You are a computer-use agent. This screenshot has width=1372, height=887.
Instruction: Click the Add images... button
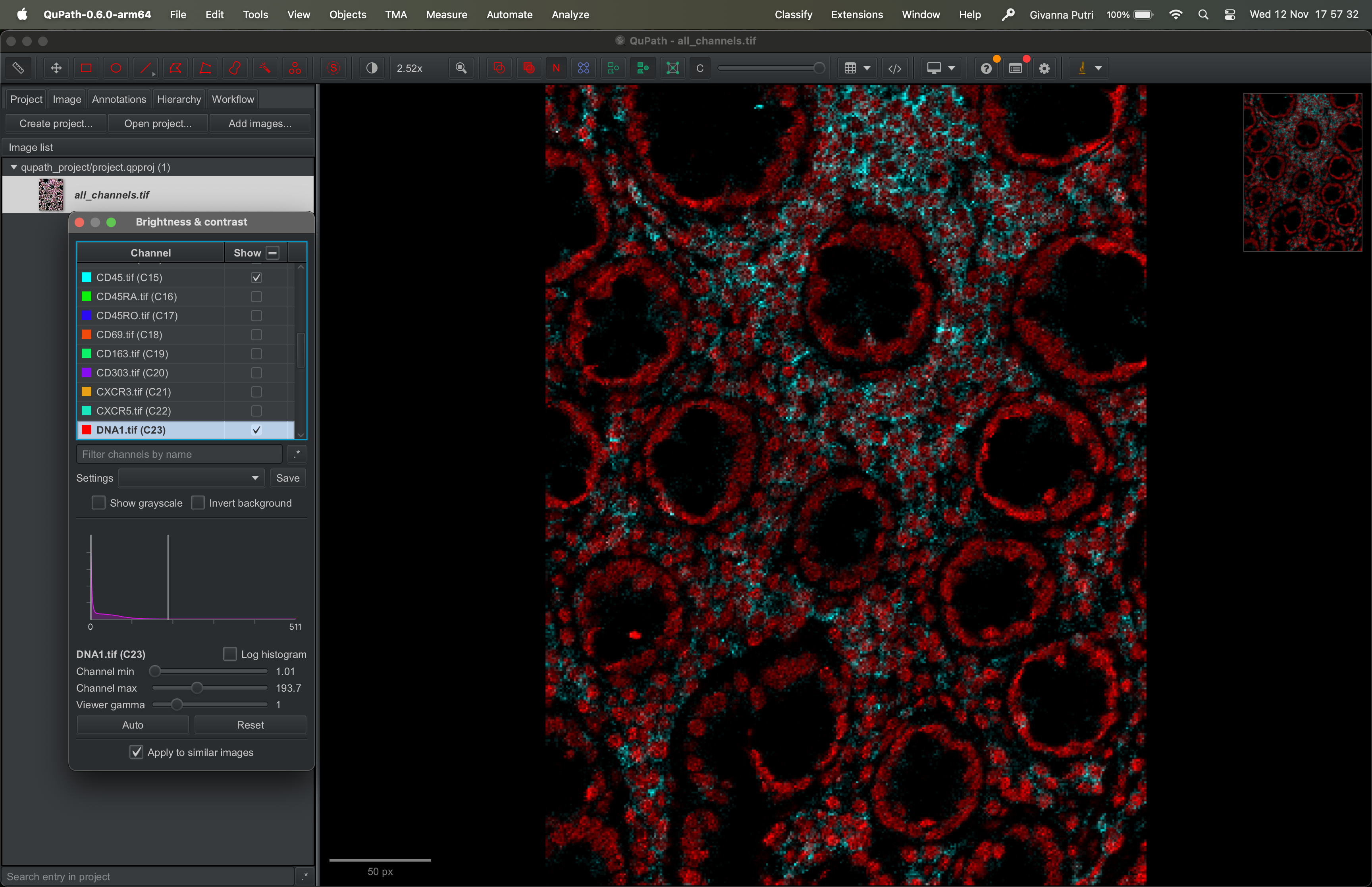(x=260, y=123)
